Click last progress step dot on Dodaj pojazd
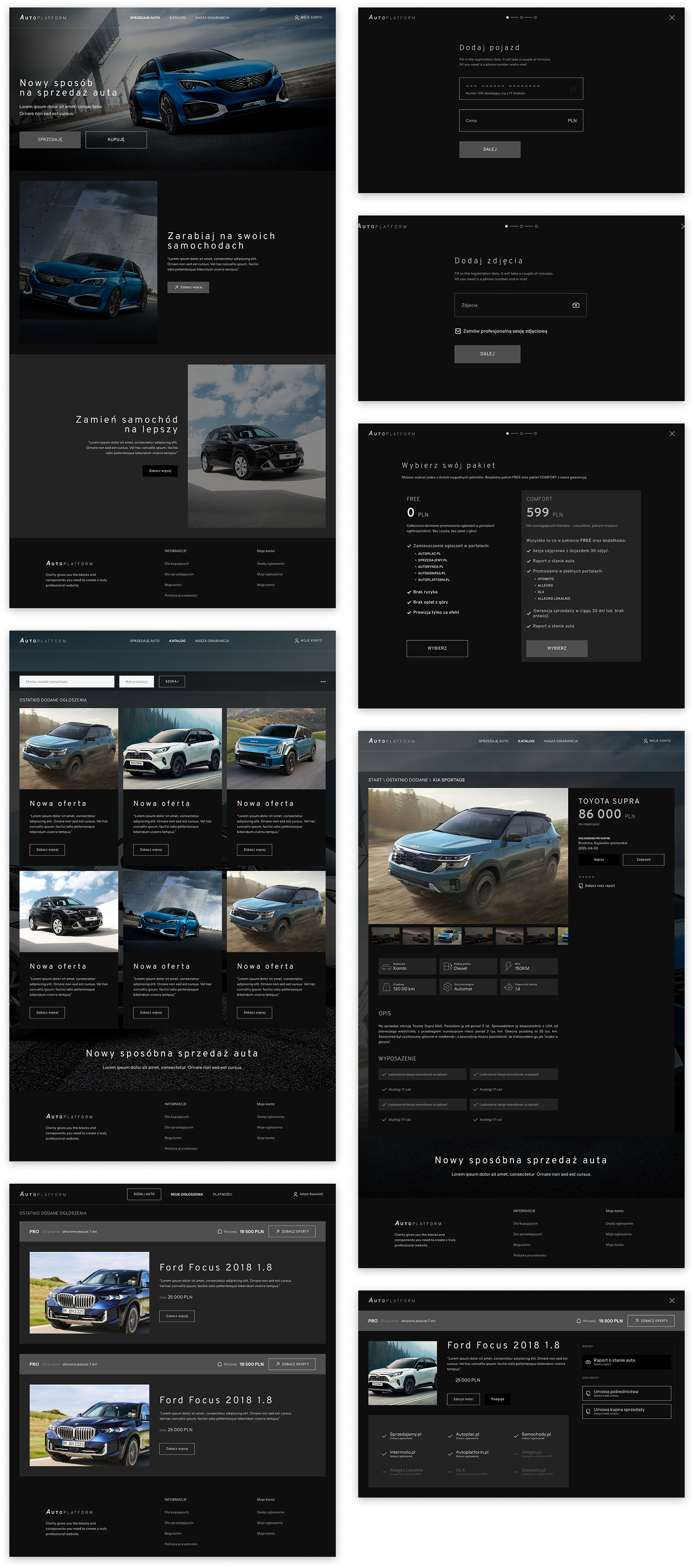 pos(535,18)
